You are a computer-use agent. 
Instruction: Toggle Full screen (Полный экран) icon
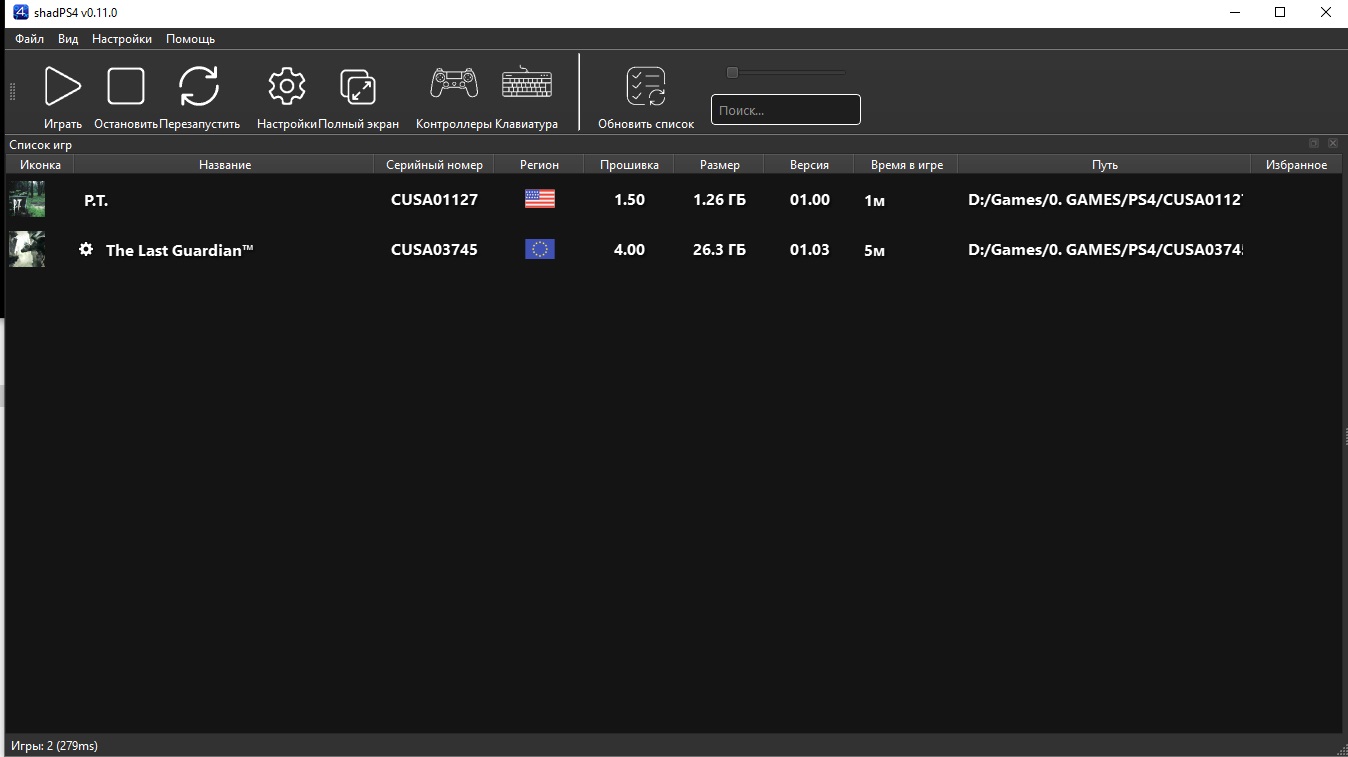pos(358,86)
